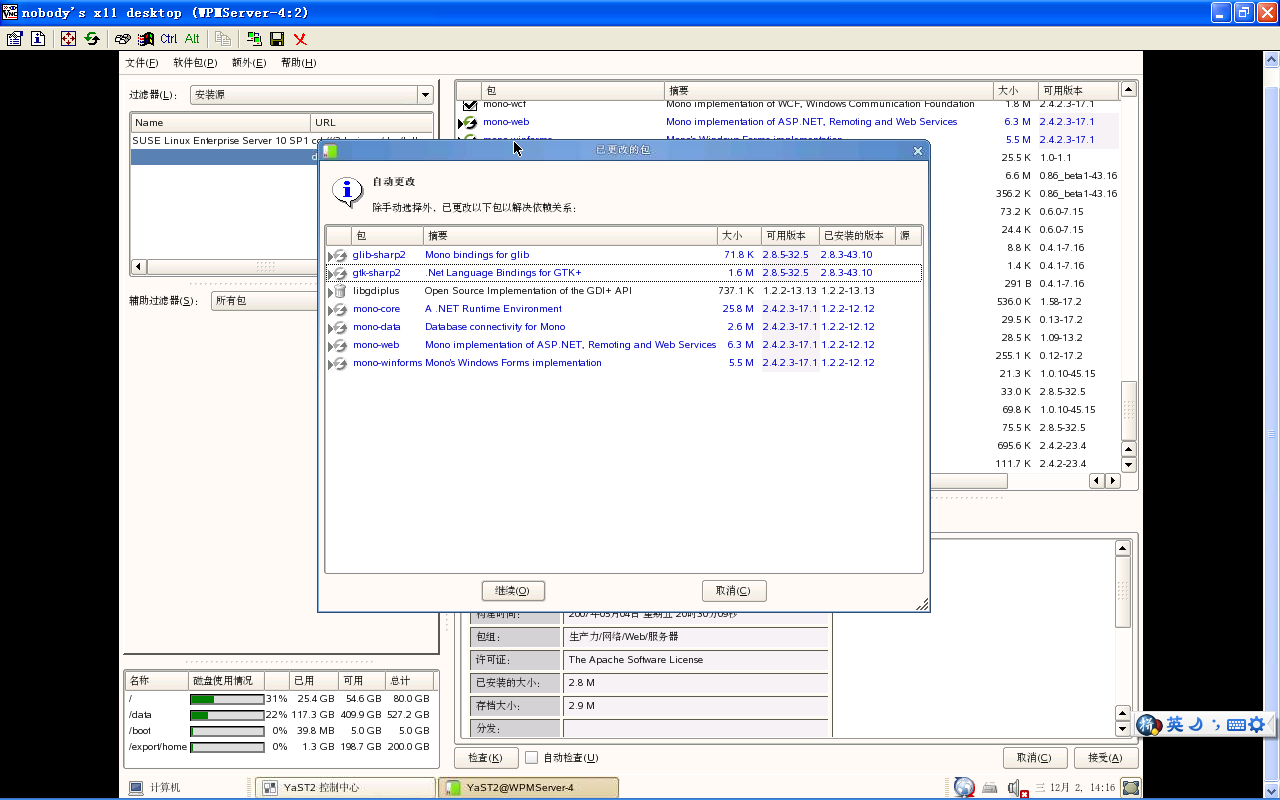Click trash status icon of libgdiplus

339,291
